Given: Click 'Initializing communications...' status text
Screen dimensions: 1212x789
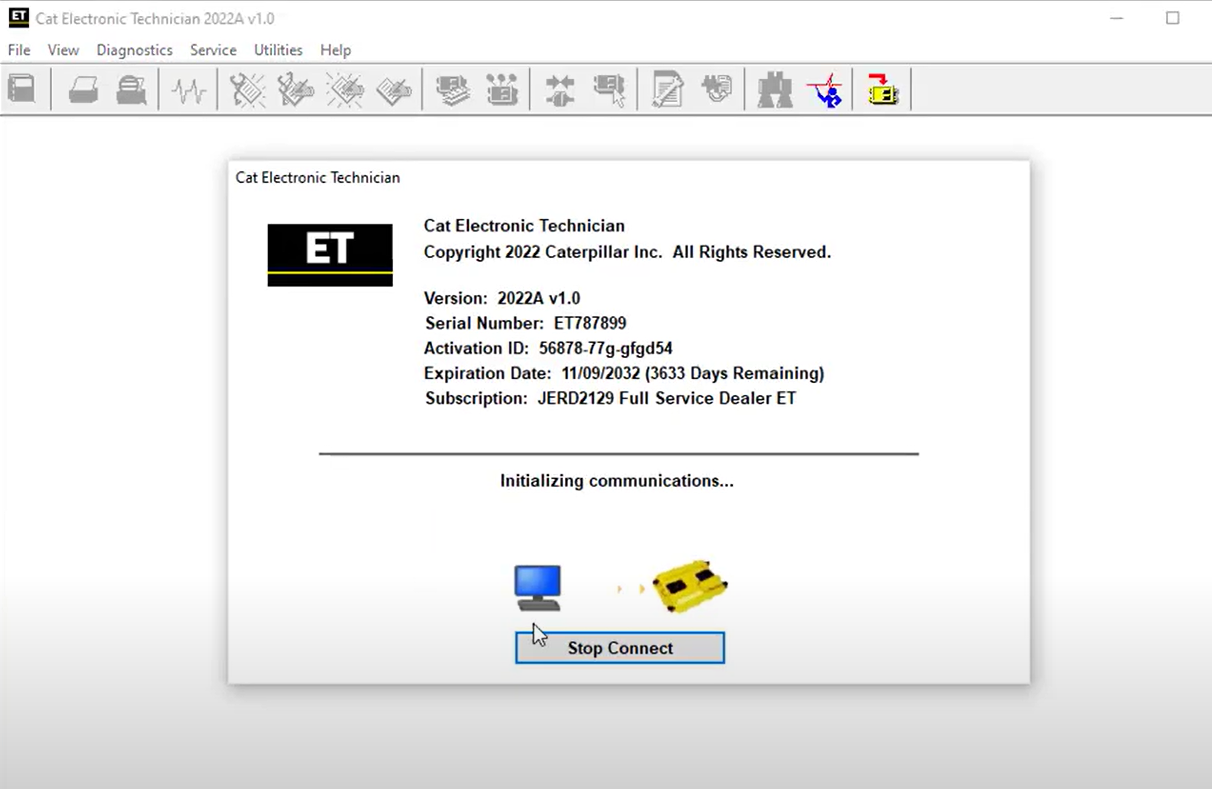Looking at the screenshot, I should [617, 481].
